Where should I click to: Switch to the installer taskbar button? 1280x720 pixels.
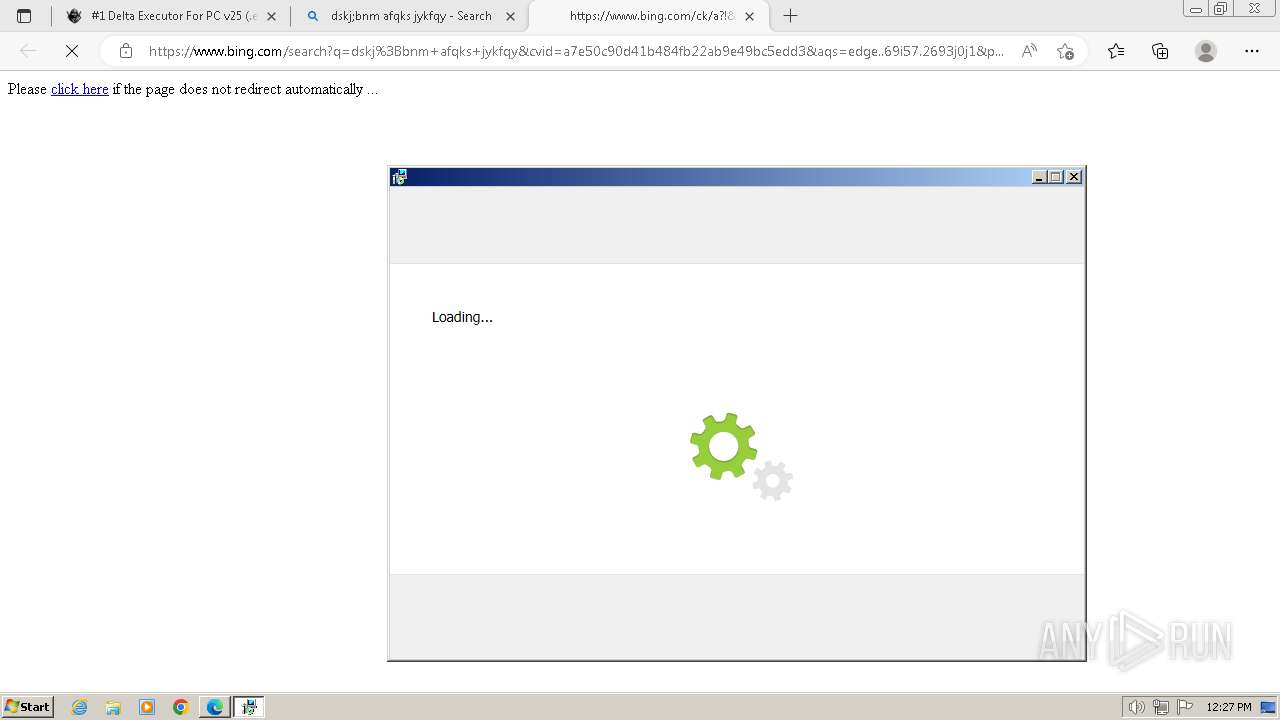249,707
